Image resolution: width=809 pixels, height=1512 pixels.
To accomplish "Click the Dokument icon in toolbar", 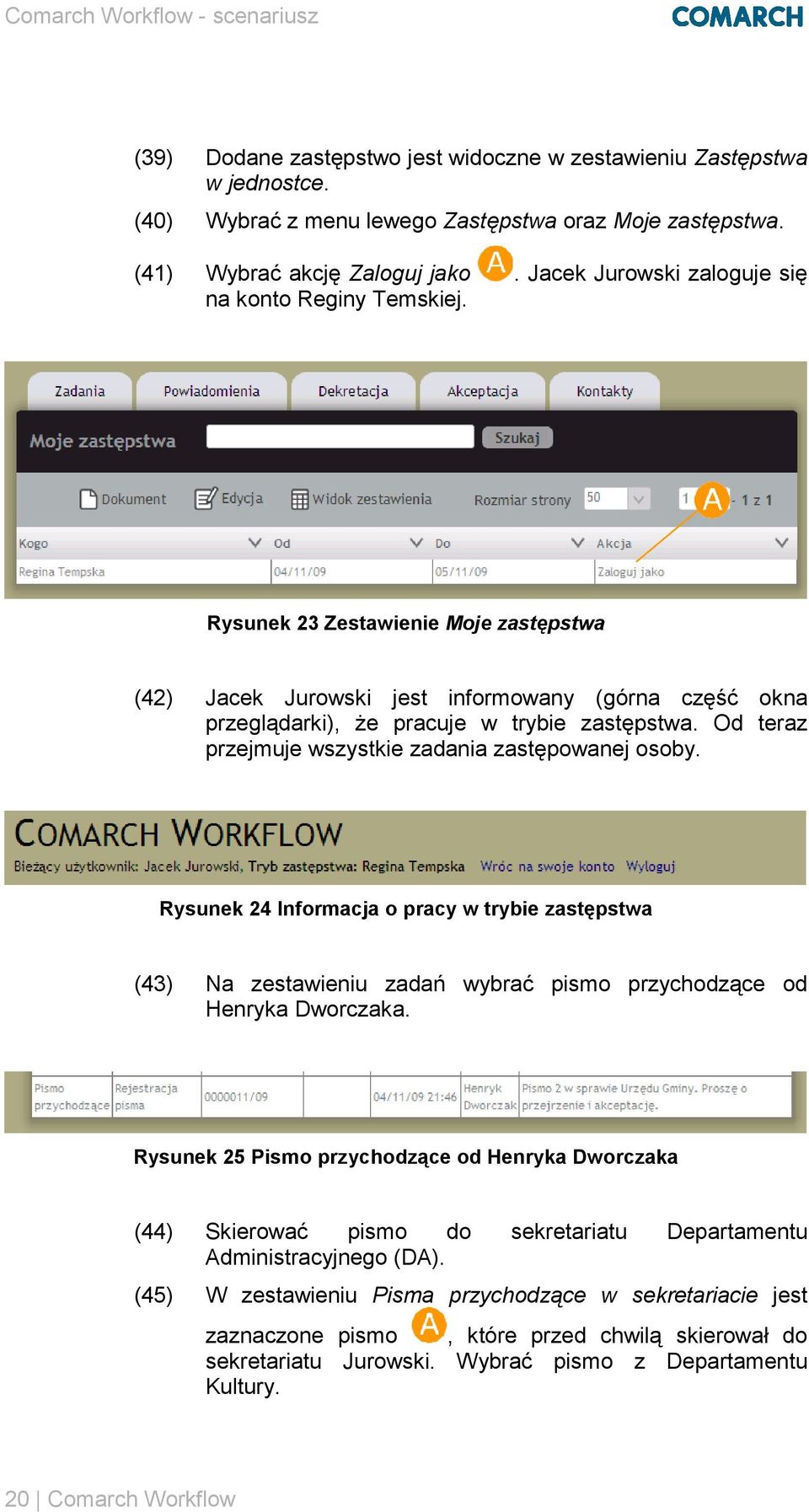I will (x=88, y=499).
